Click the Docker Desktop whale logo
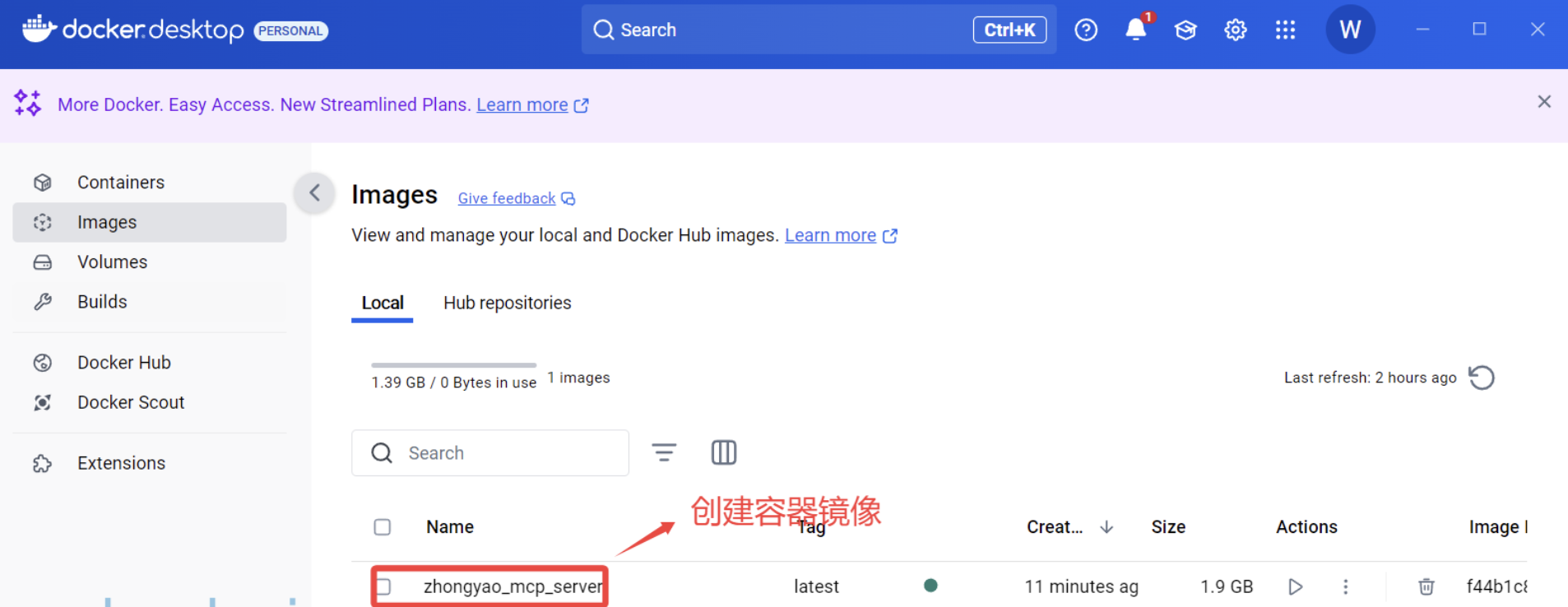The height and width of the screenshot is (607, 1568). click(x=39, y=29)
